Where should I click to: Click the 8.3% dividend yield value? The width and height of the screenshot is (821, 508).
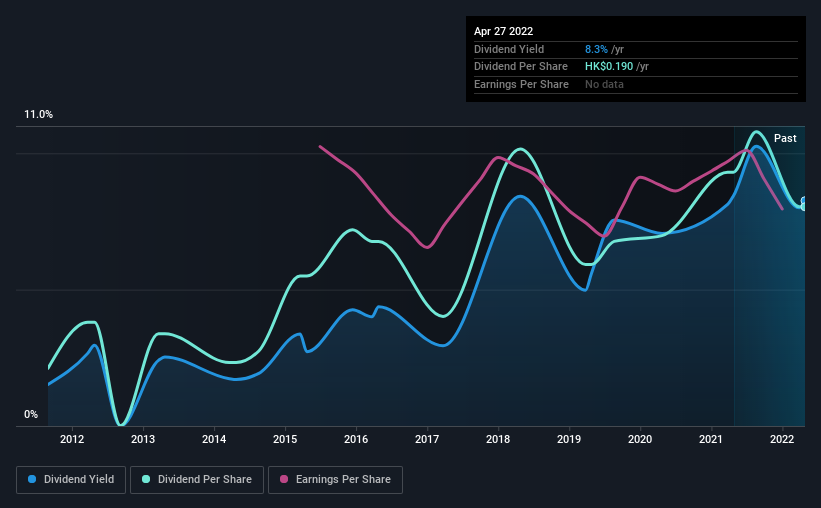(596, 49)
